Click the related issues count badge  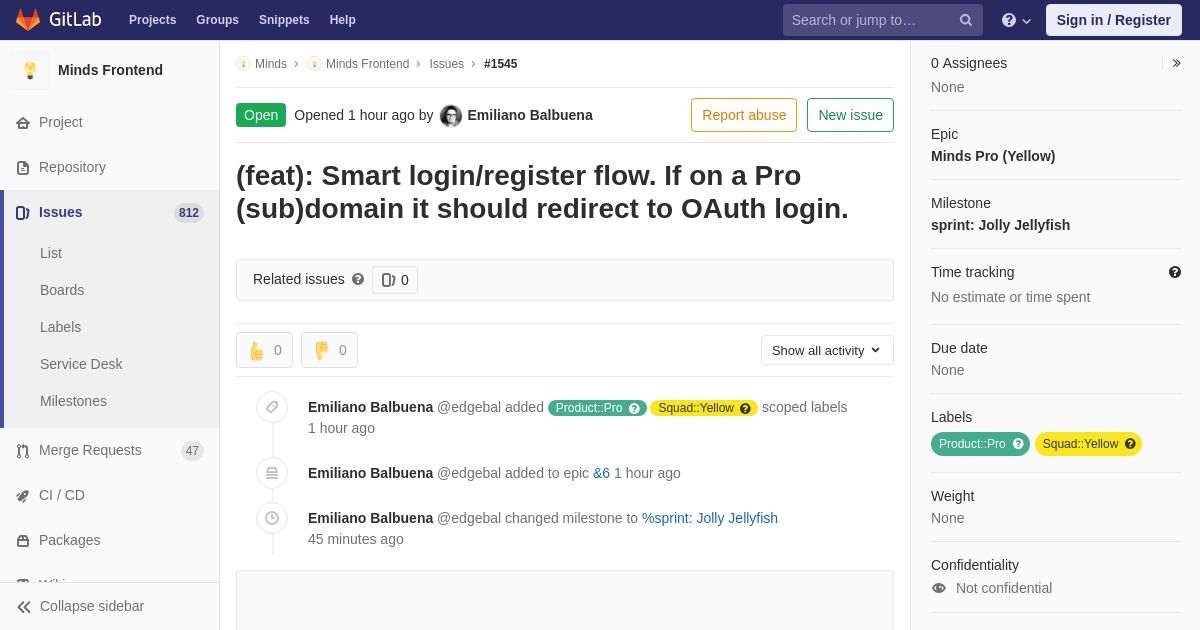click(x=395, y=280)
